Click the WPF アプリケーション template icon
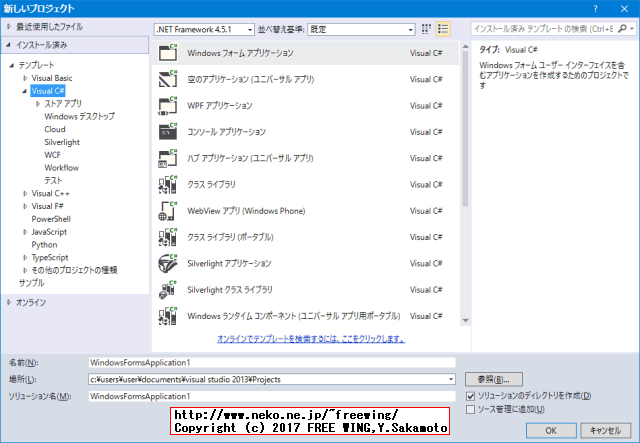The image size is (640, 443). tap(168, 105)
